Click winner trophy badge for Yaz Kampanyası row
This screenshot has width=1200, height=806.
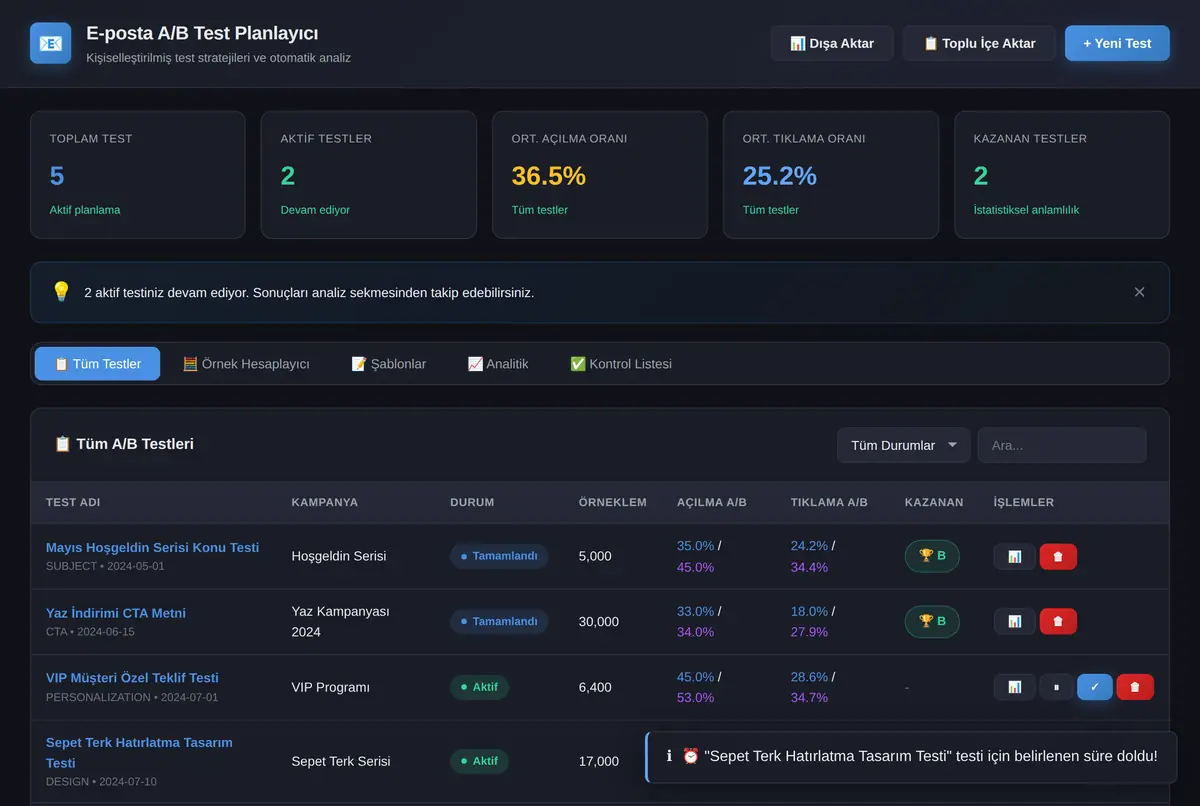(x=932, y=621)
